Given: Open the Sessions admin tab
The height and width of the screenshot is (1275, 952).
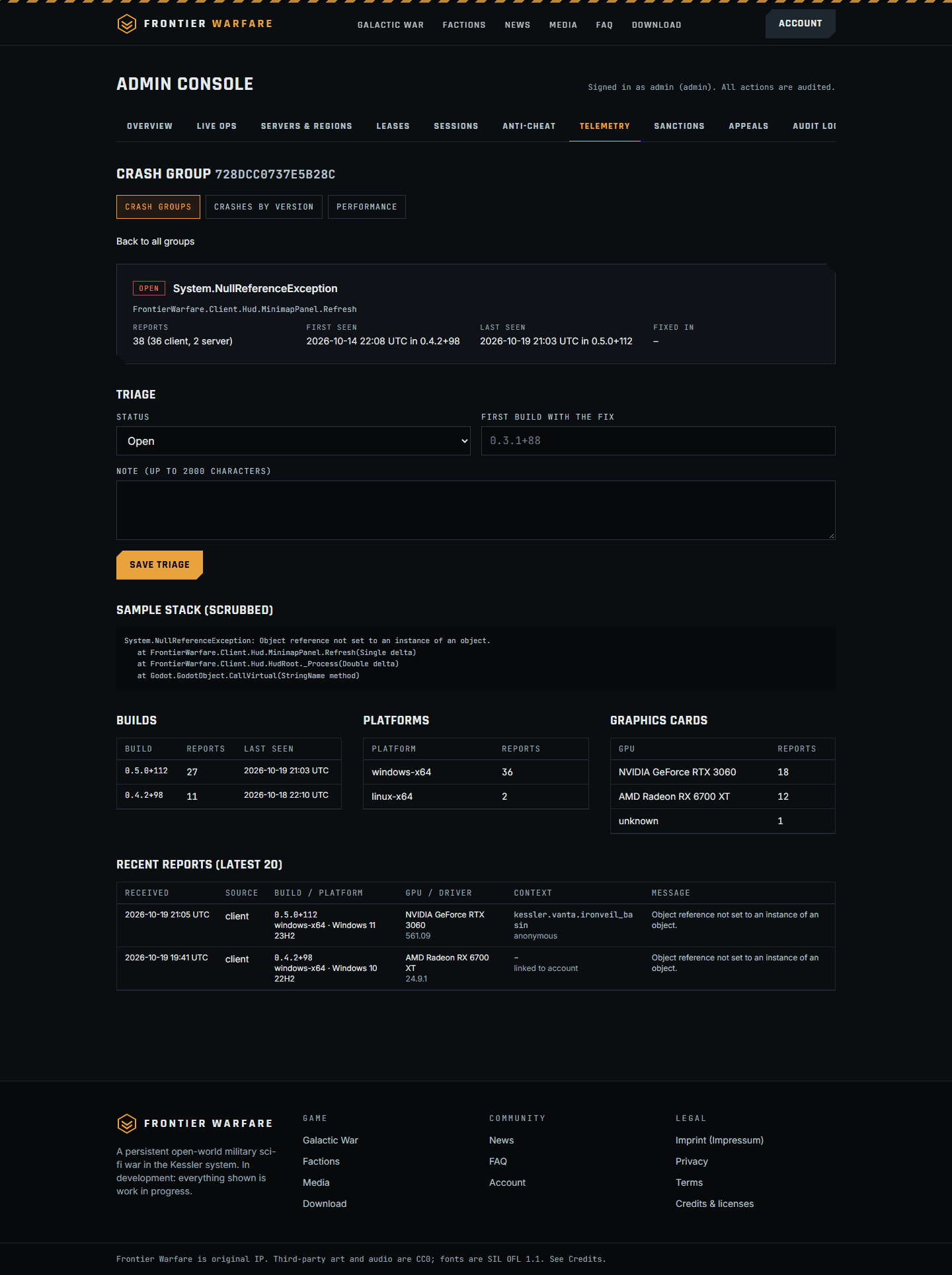Looking at the screenshot, I should point(456,126).
